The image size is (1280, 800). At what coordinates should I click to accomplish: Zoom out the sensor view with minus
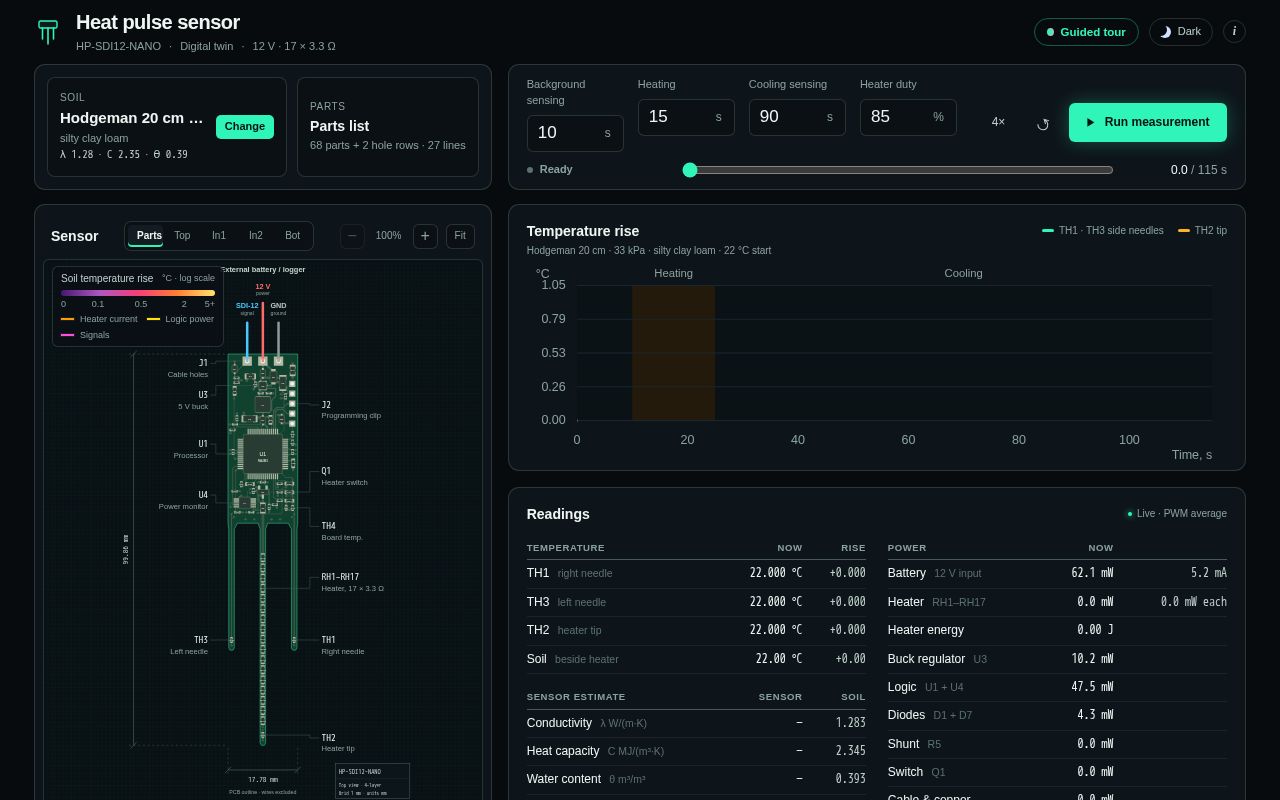[352, 236]
